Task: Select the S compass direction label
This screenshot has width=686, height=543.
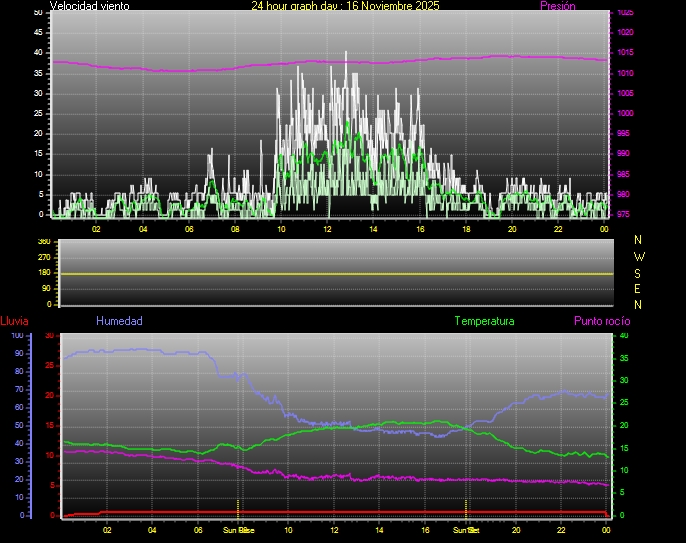Action: (x=639, y=272)
